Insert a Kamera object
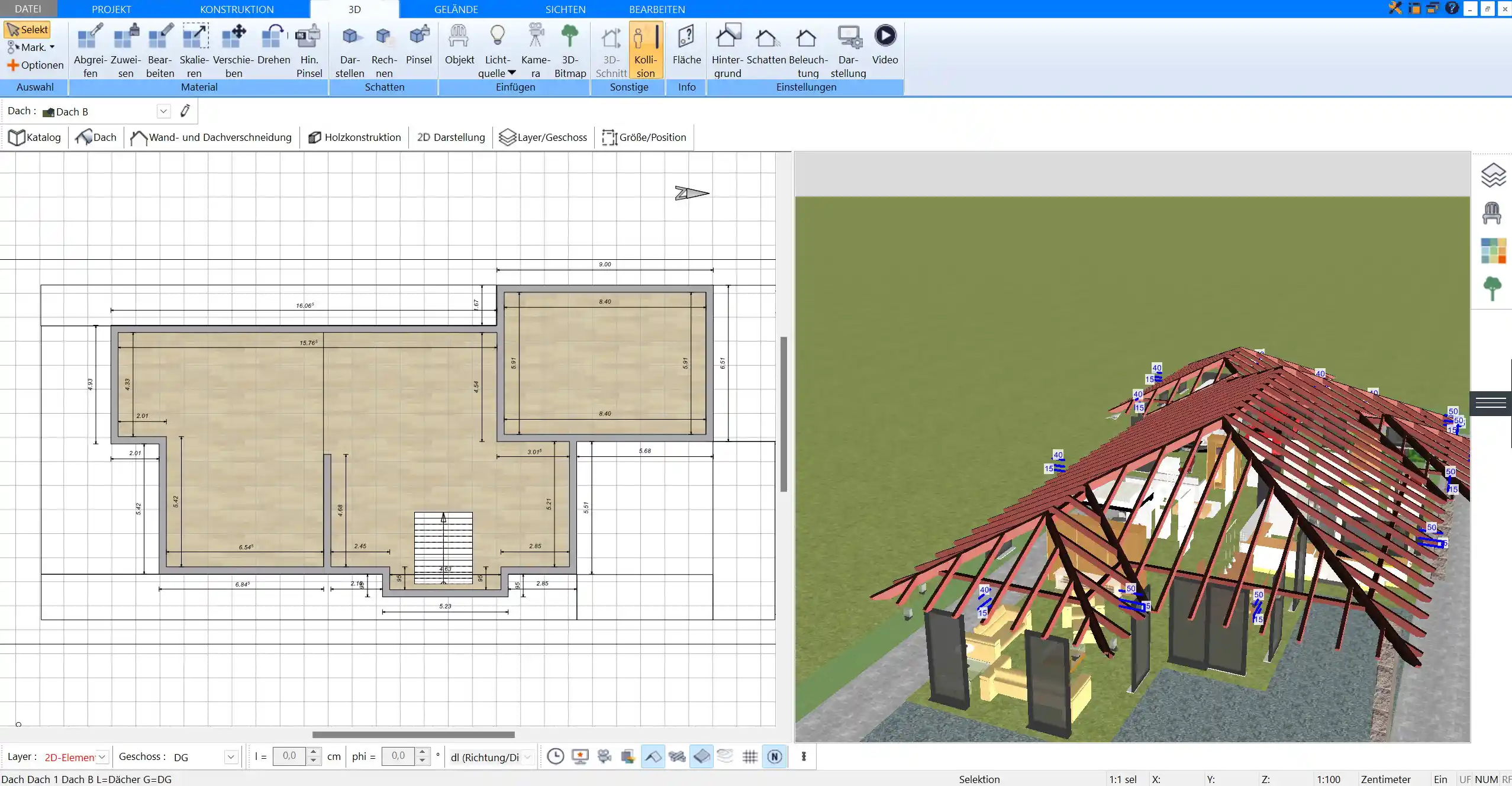Image resolution: width=1512 pixels, height=786 pixels. [x=536, y=50]
